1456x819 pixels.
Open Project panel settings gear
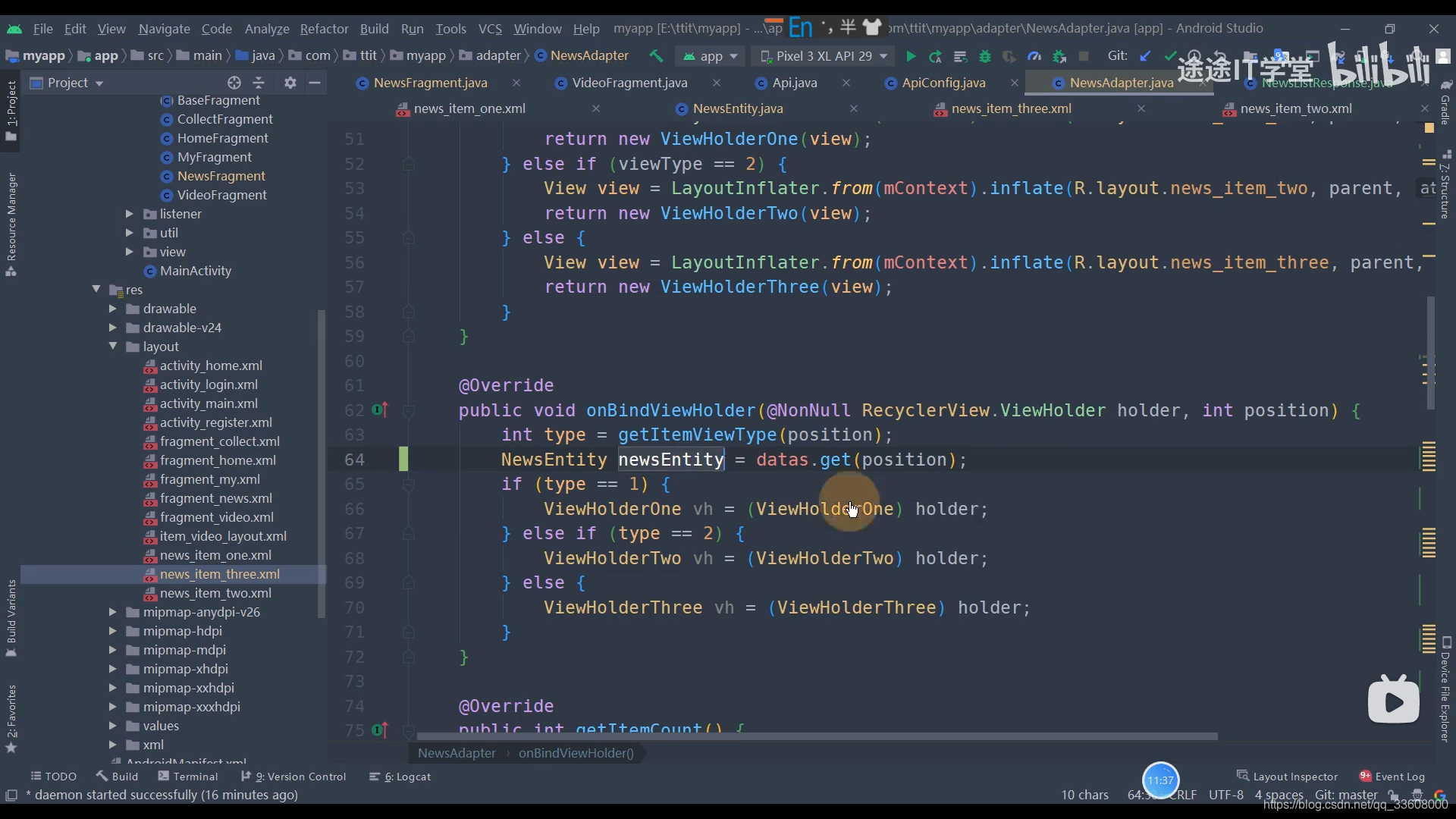tap(290, 83)
